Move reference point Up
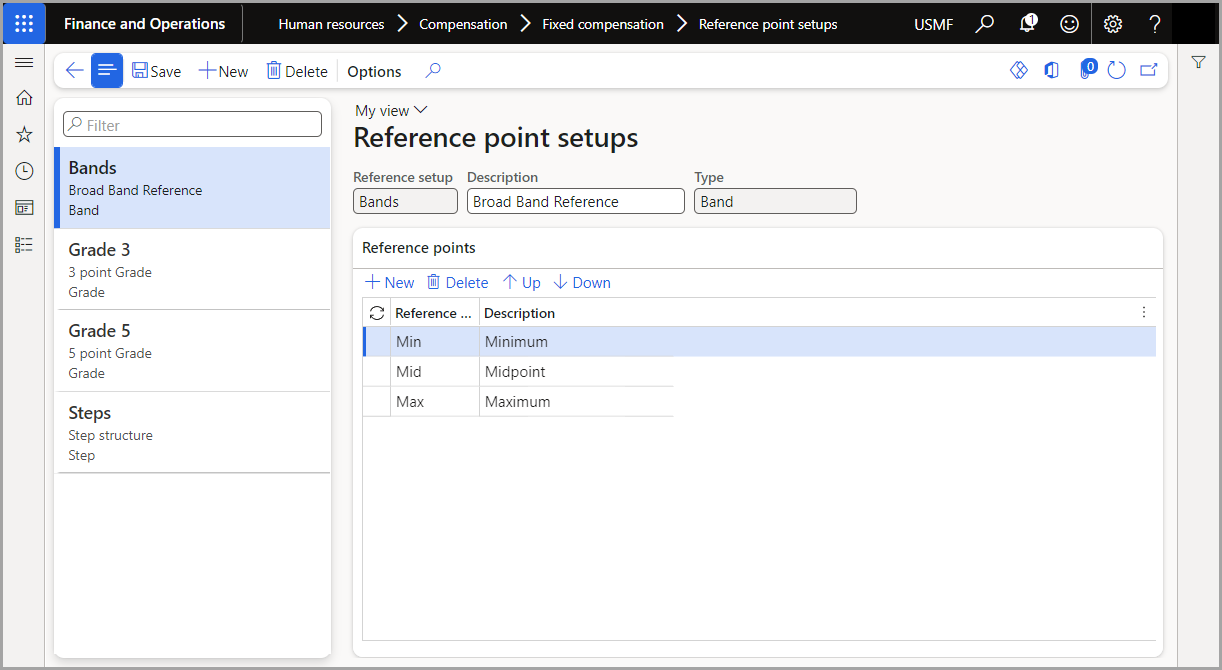1222x670 pixels. point(522,282)
